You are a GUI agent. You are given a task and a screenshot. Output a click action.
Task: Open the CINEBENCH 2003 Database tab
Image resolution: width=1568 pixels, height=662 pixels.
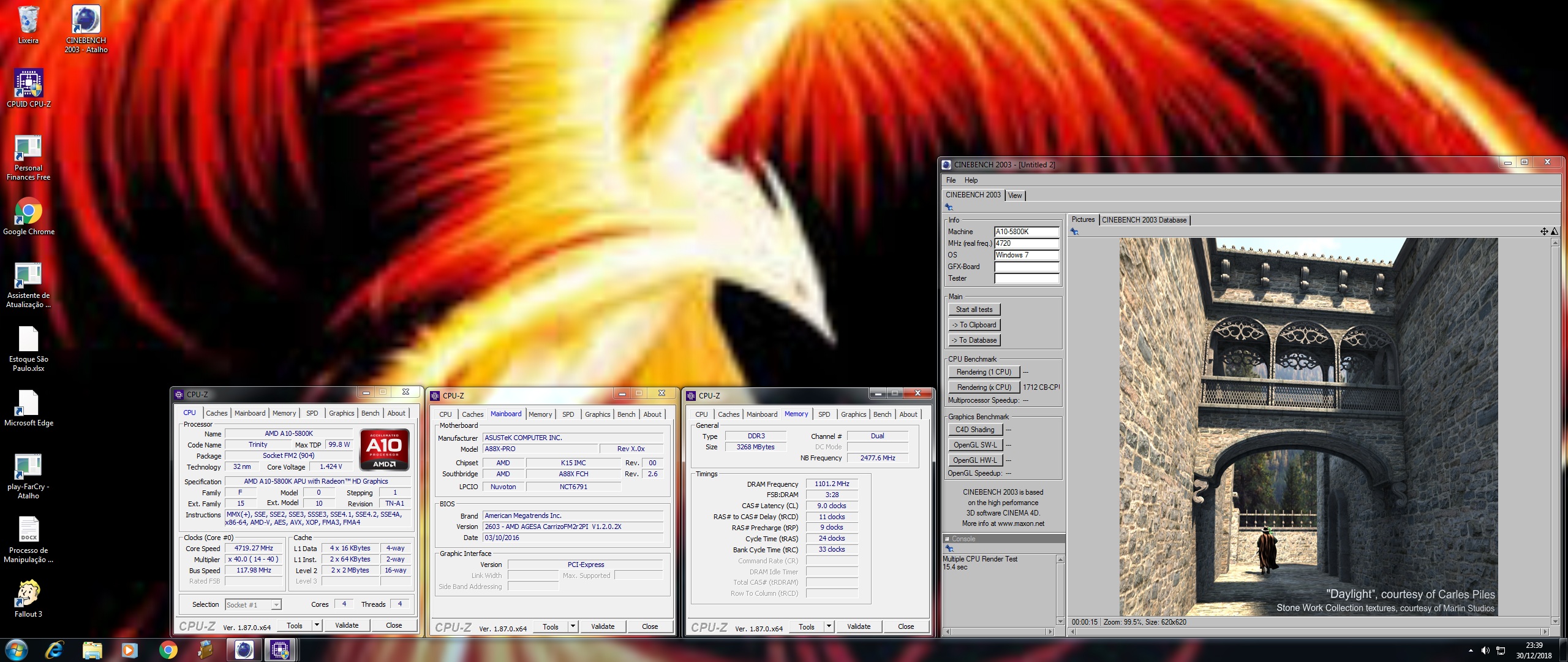[x=1144, y=220]
